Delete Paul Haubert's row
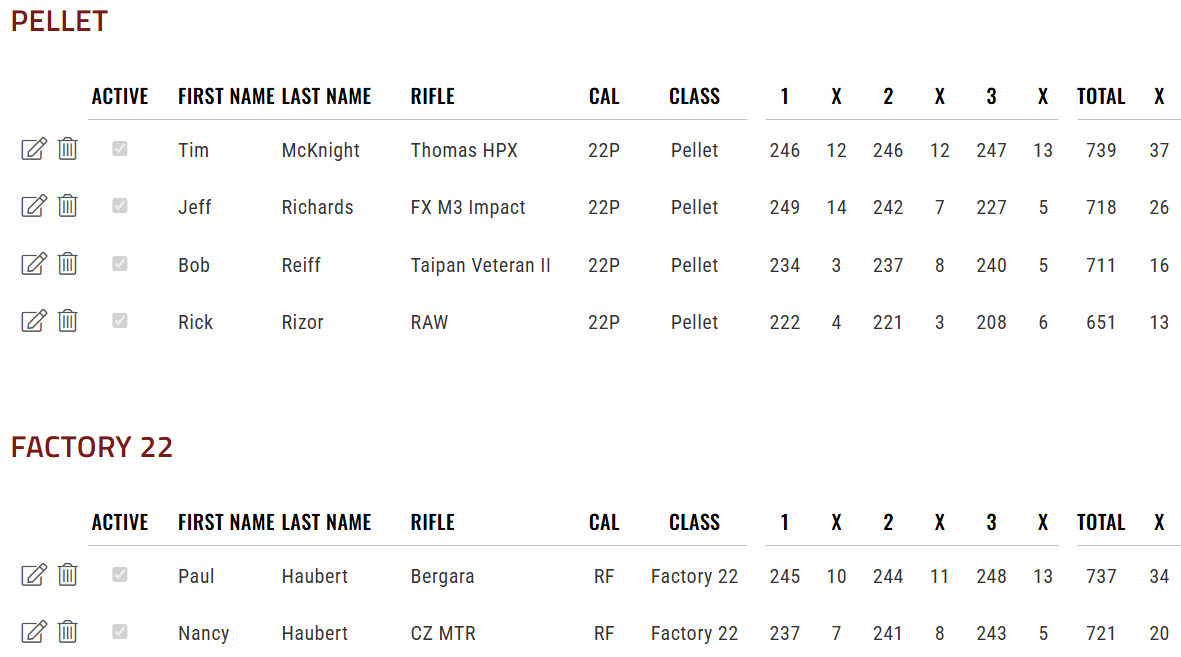Image resolution: width=1181 pixels, height=657 pixels. point(68,575)
